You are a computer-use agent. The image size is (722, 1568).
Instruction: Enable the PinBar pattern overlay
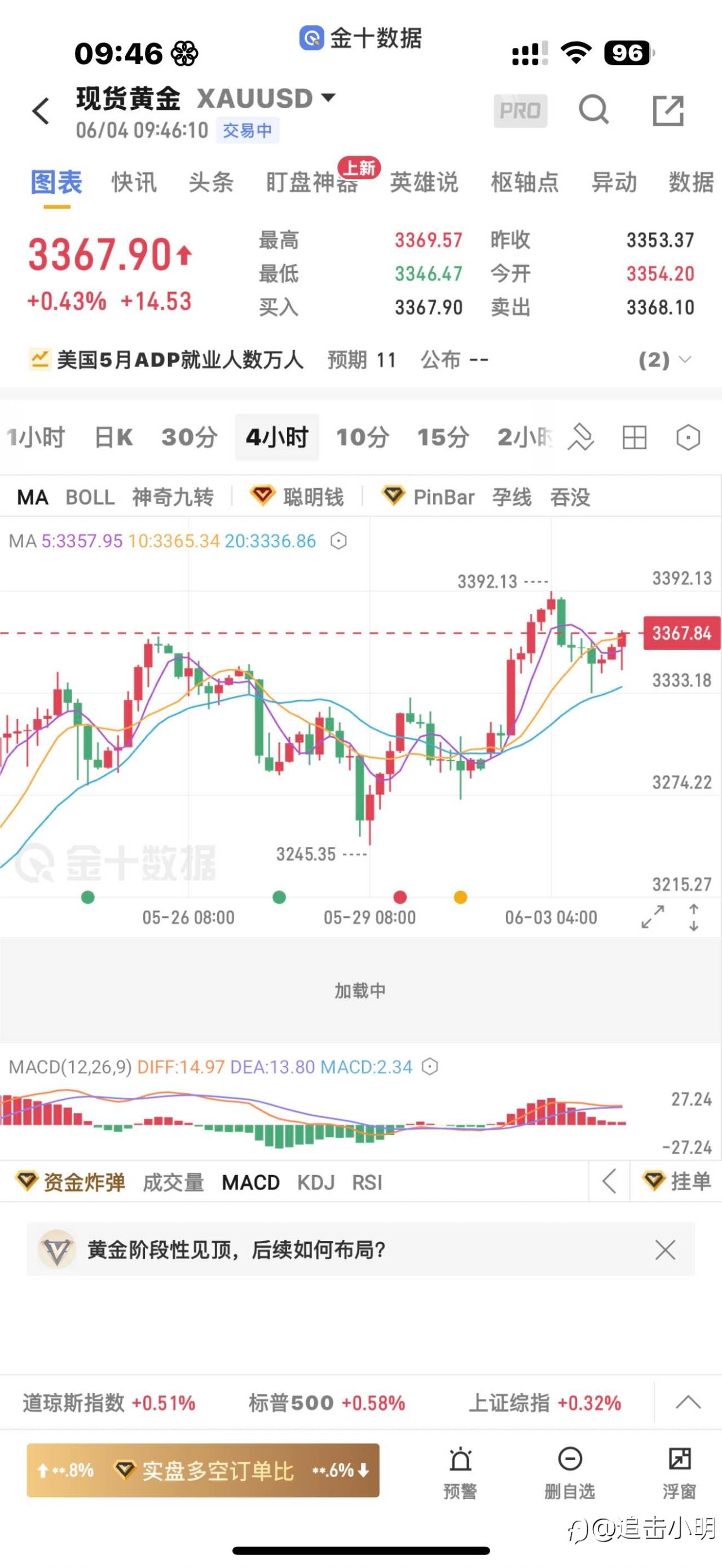coord(428,497)
